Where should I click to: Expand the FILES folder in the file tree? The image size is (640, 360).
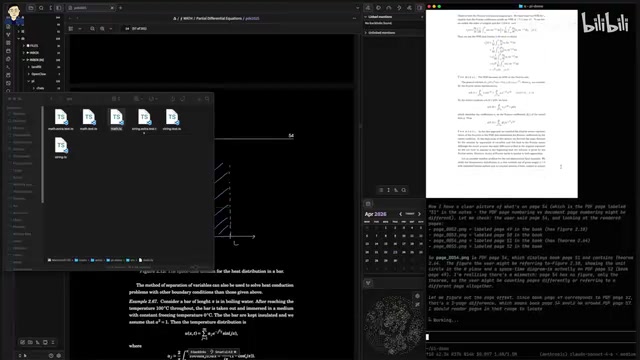[x=24, y=46]
